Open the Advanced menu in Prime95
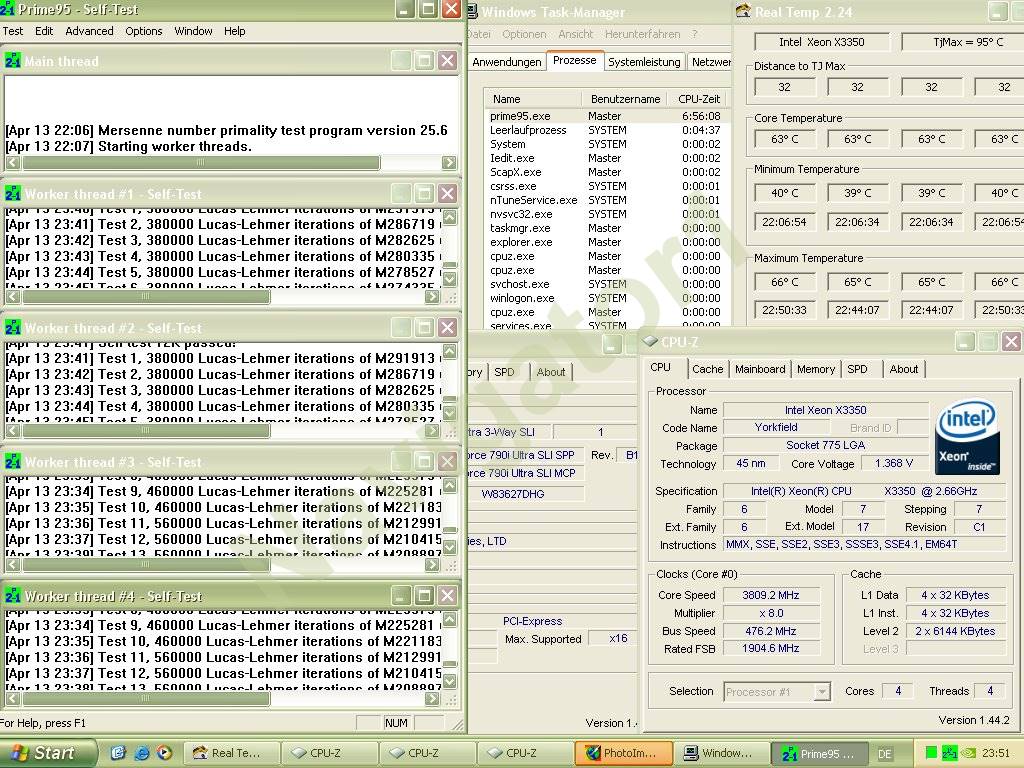Screen dimensions: 1024x768 [x=89, y=31]
